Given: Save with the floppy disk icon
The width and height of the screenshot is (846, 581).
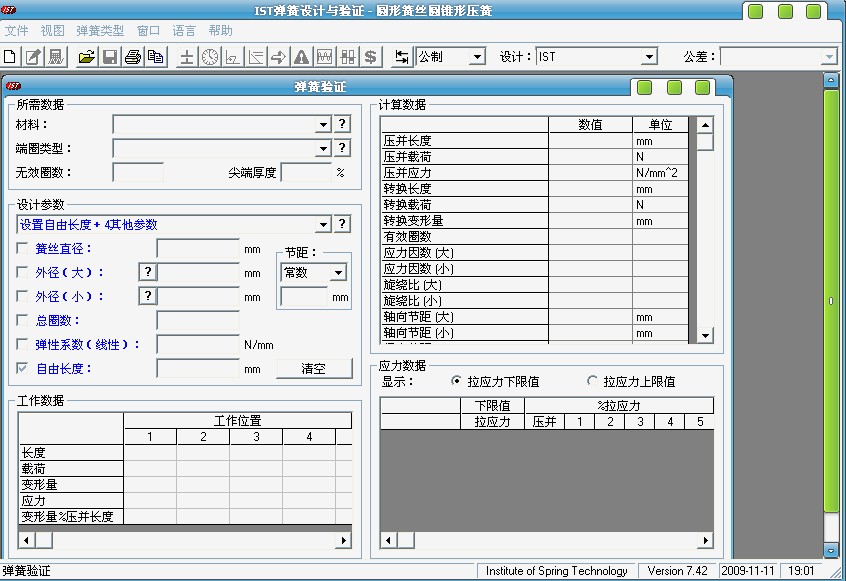Looking at the screenshot, I should pyautogui.click(x=110, y=57).
